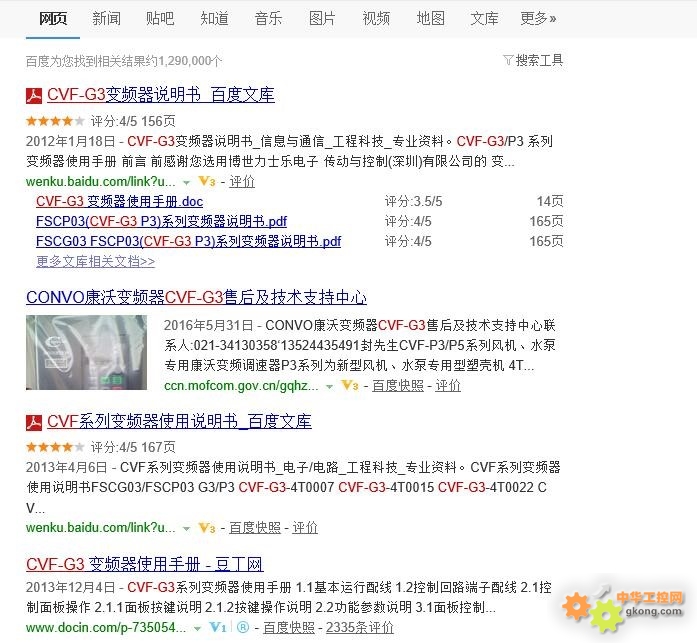The height and width of the screenshot is (643, 697).
Task: Expand dropdown arrow after www.docin.com URL
Action: (197, 629)
